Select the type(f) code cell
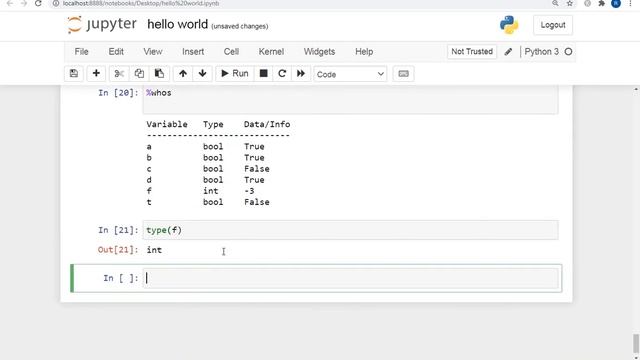This screenshot has width=640, height=360. (351, 230)
